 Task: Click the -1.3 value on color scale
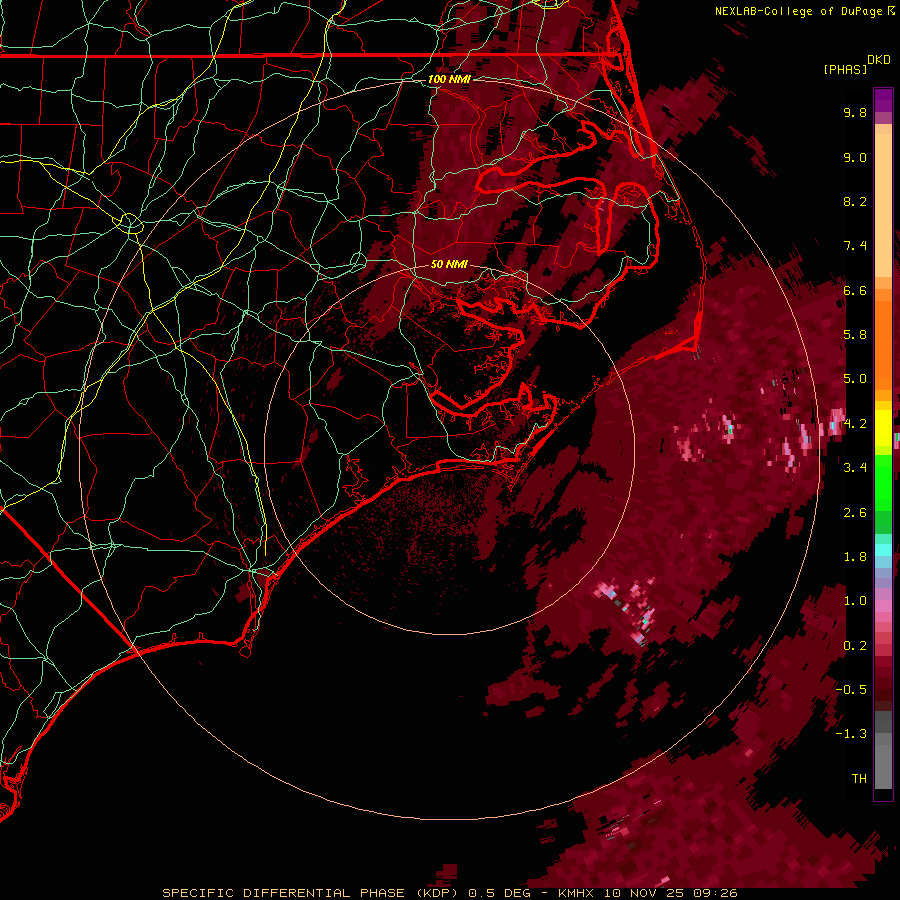click(x=851, y=734)
